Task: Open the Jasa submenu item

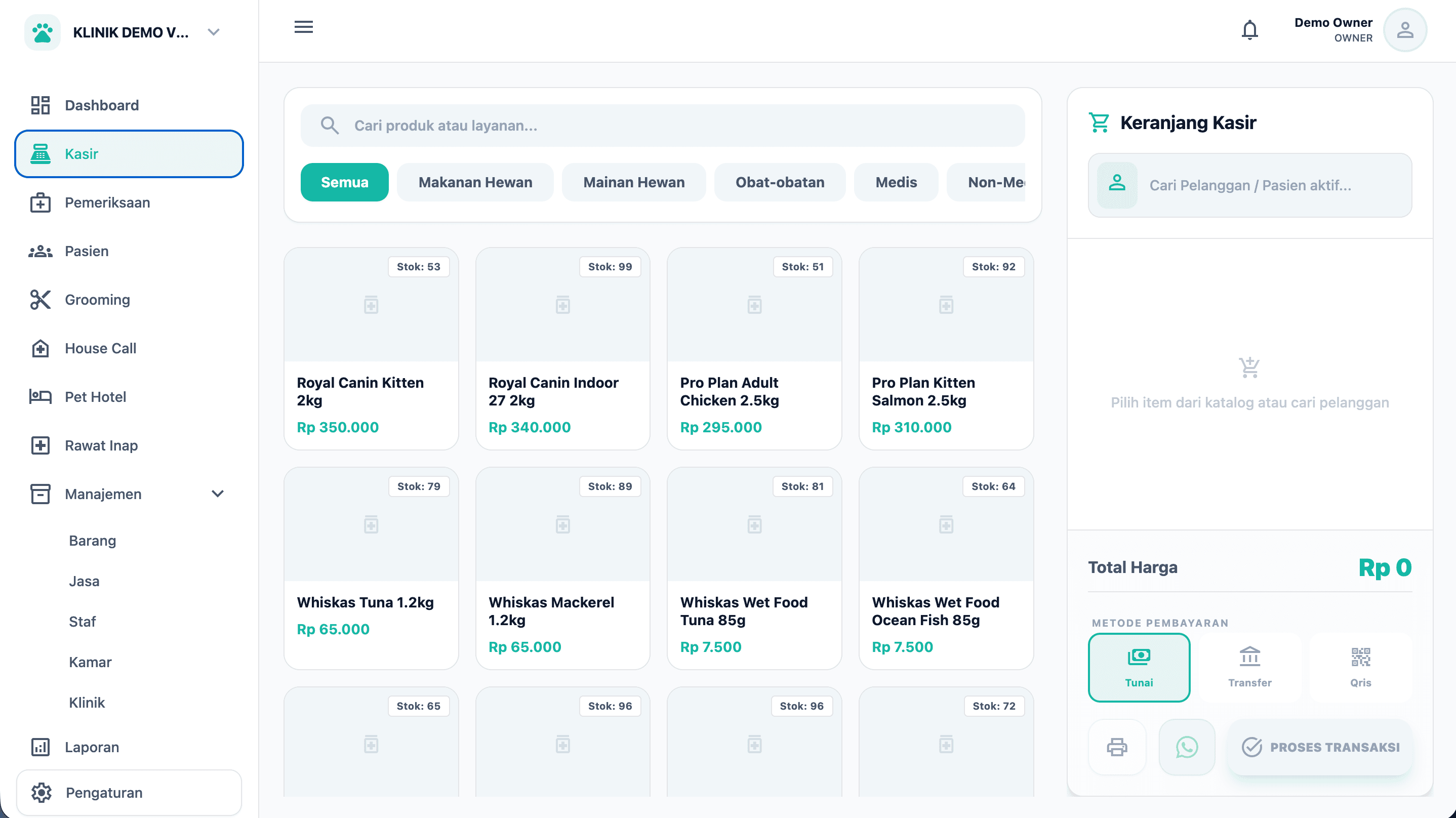Action: point(84,581)
